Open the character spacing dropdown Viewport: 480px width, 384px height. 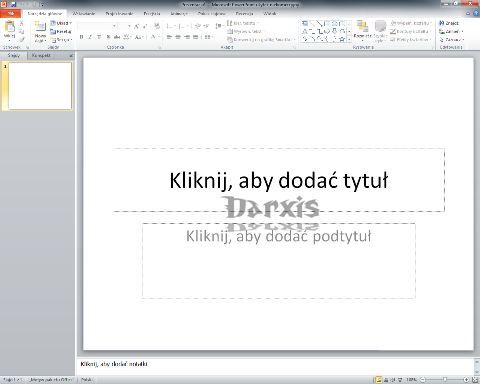pyautogui.click(x=127, y=37)
